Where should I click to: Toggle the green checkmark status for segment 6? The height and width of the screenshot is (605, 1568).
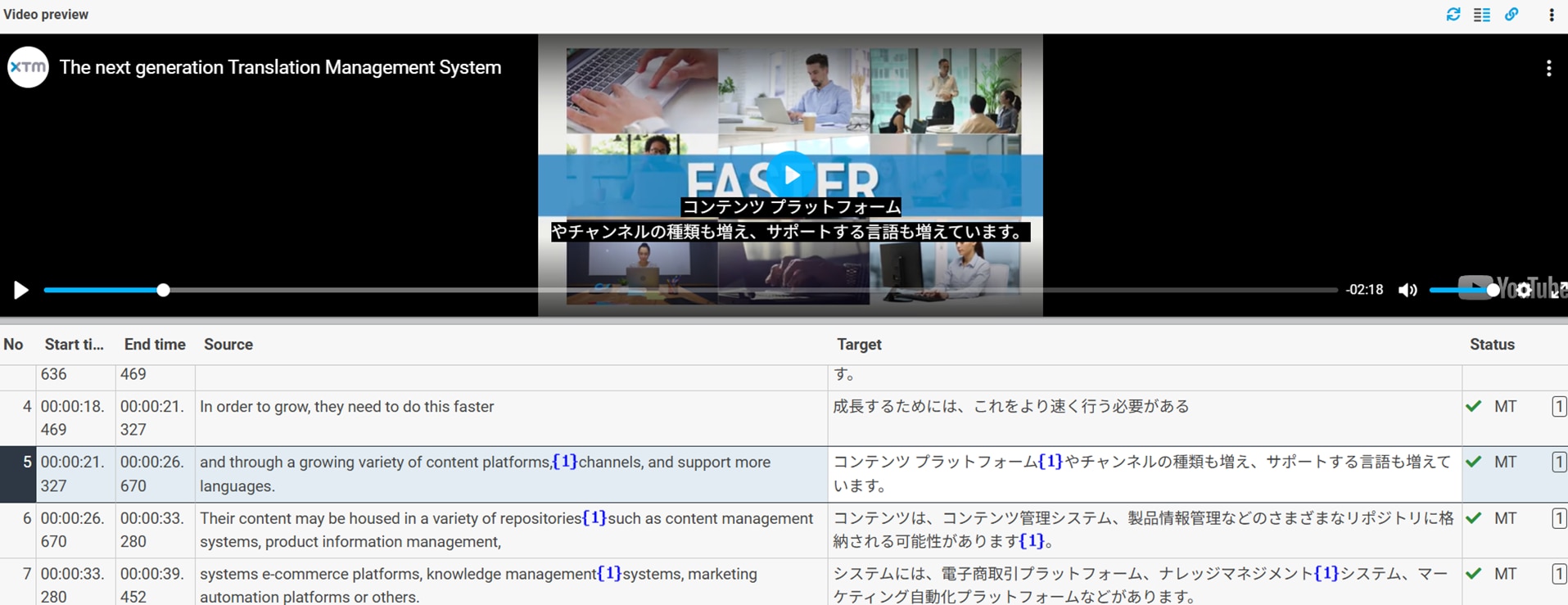tap(1474, 518)
